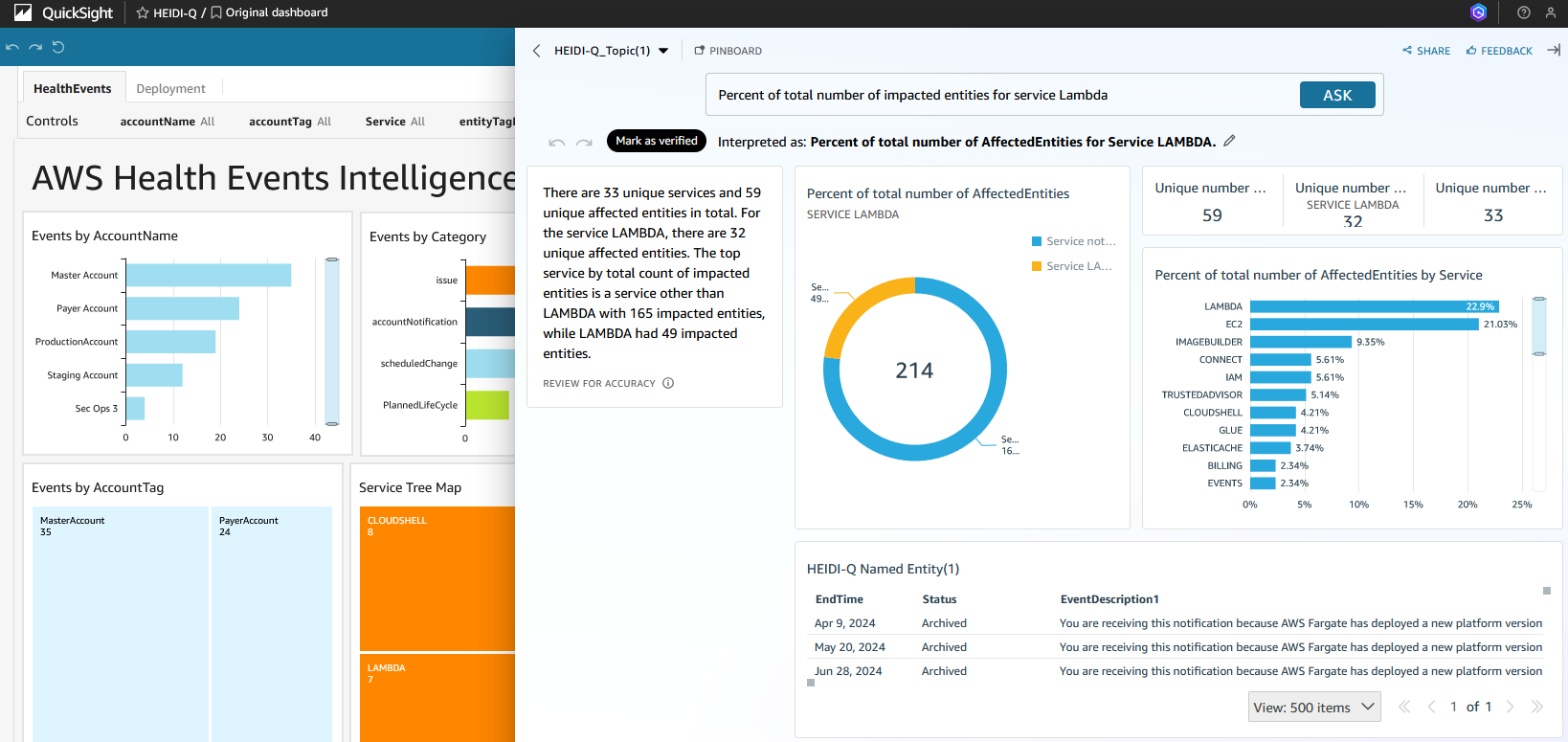This screenshot has height=742, width=1568.
Task: Click into the question search input field
Action: (1000, 95)
